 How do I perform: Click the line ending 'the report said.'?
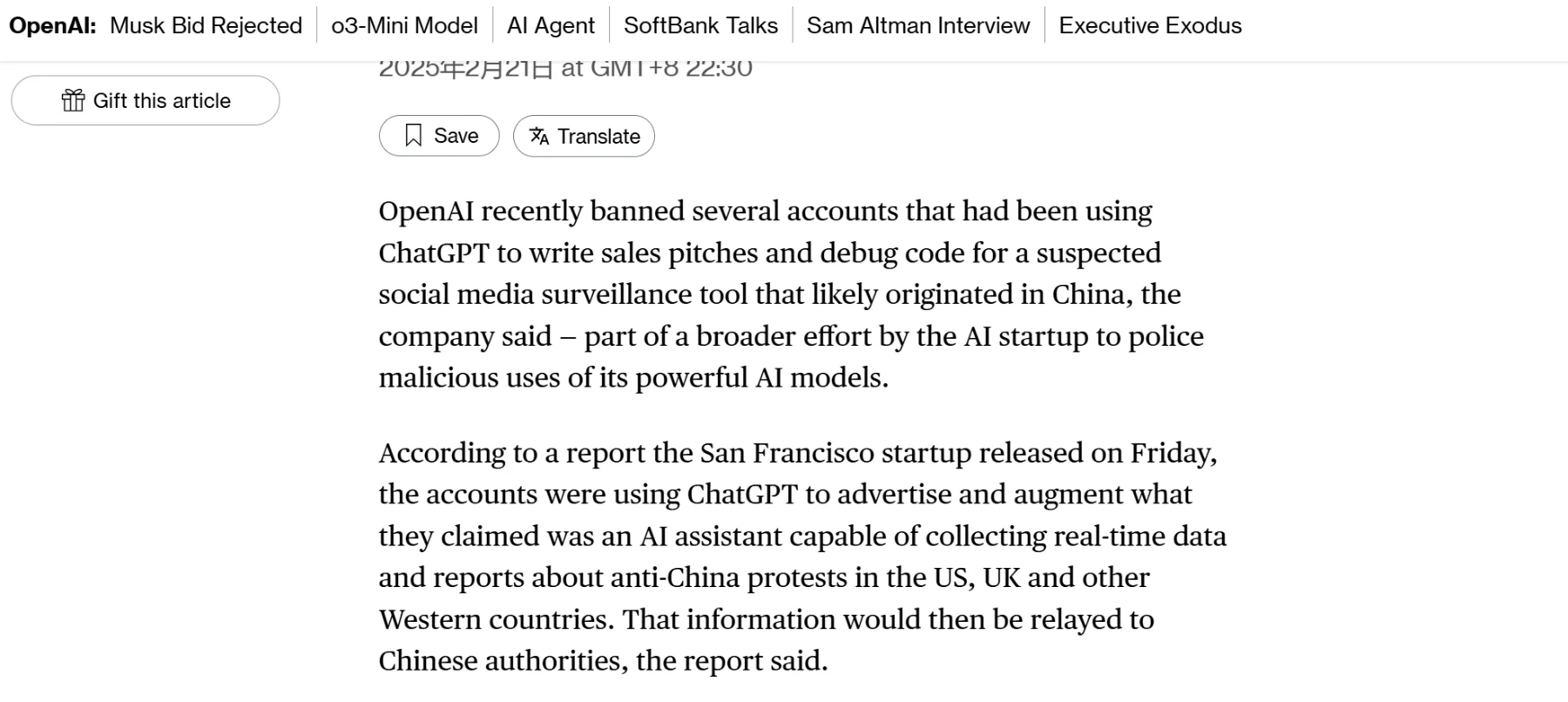click(x=603, y=660)
